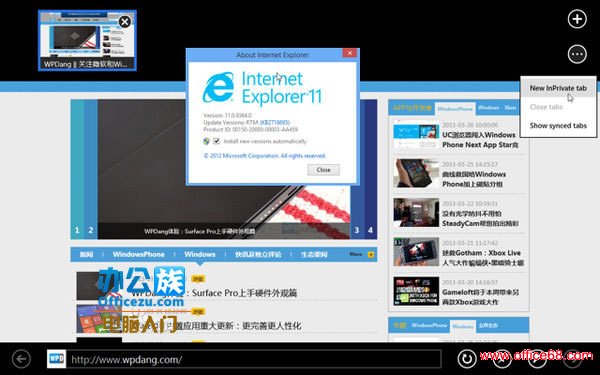This screenshot has height=375, width=600.
Task: Select the Windows tab in the APP sidebar panel
Action: [488, 108]
